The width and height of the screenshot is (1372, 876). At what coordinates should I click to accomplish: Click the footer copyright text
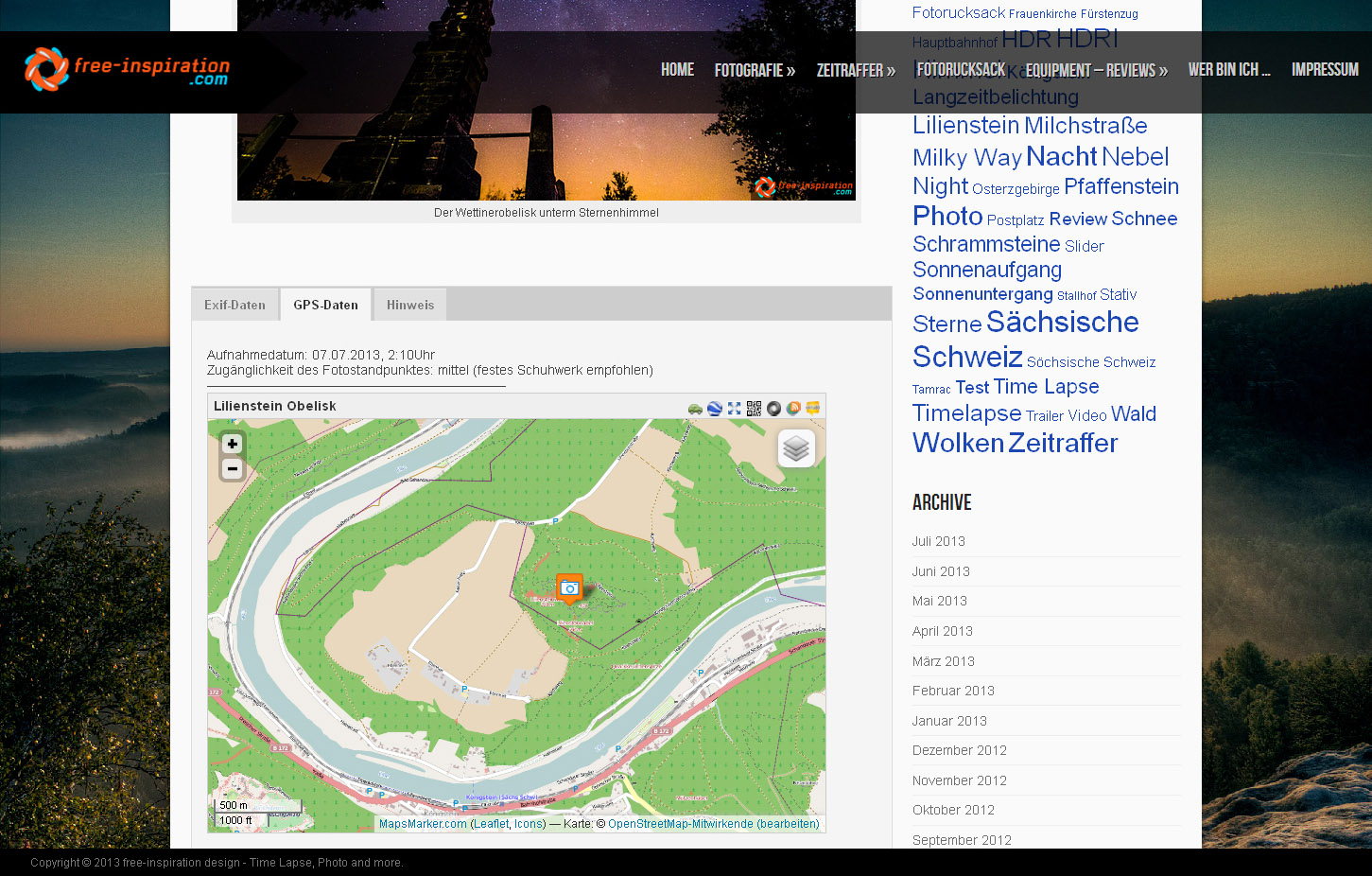(217, 863)
